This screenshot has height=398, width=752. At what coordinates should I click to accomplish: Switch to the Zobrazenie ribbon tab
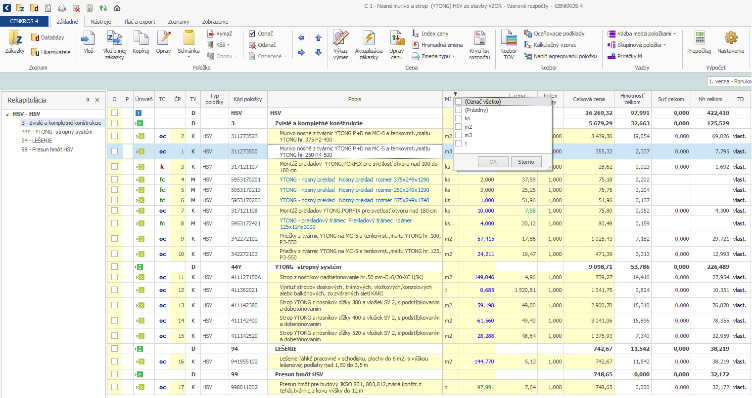215,22
